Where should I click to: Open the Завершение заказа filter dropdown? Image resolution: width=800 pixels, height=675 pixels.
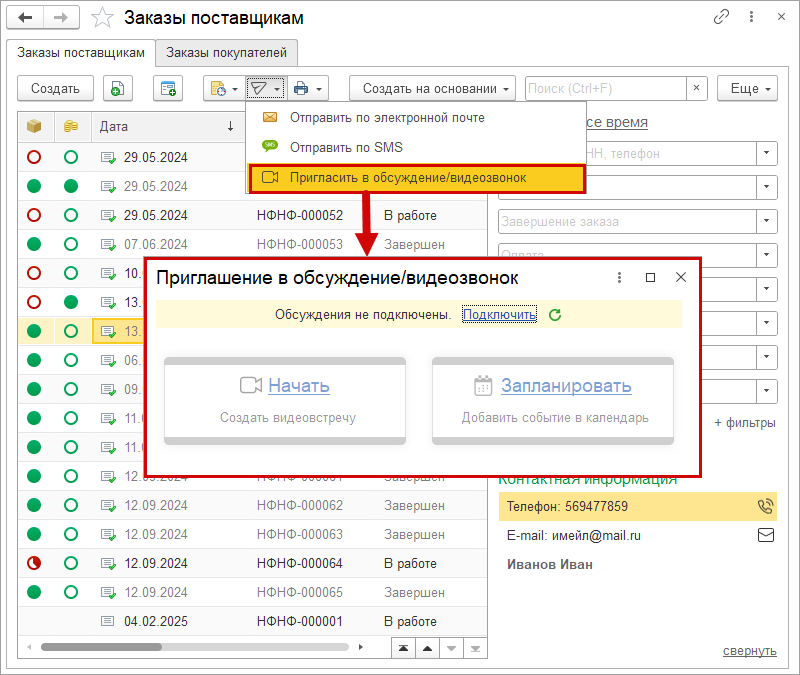(x=766, y=221)
